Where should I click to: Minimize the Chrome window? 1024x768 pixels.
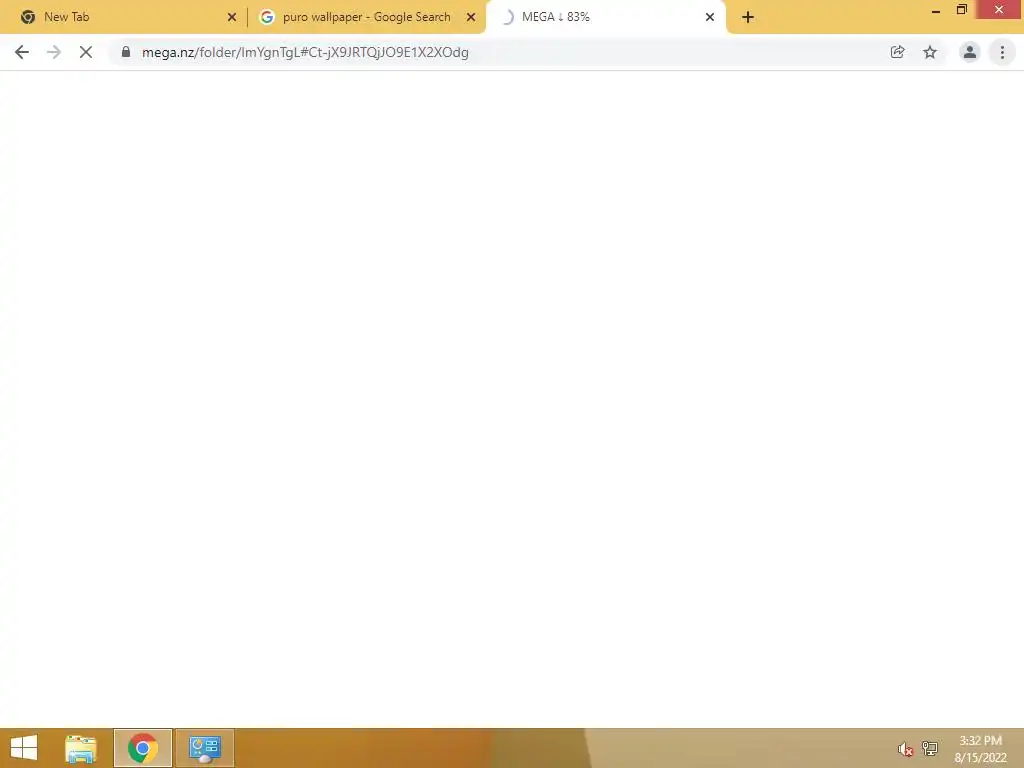(936, 10)
